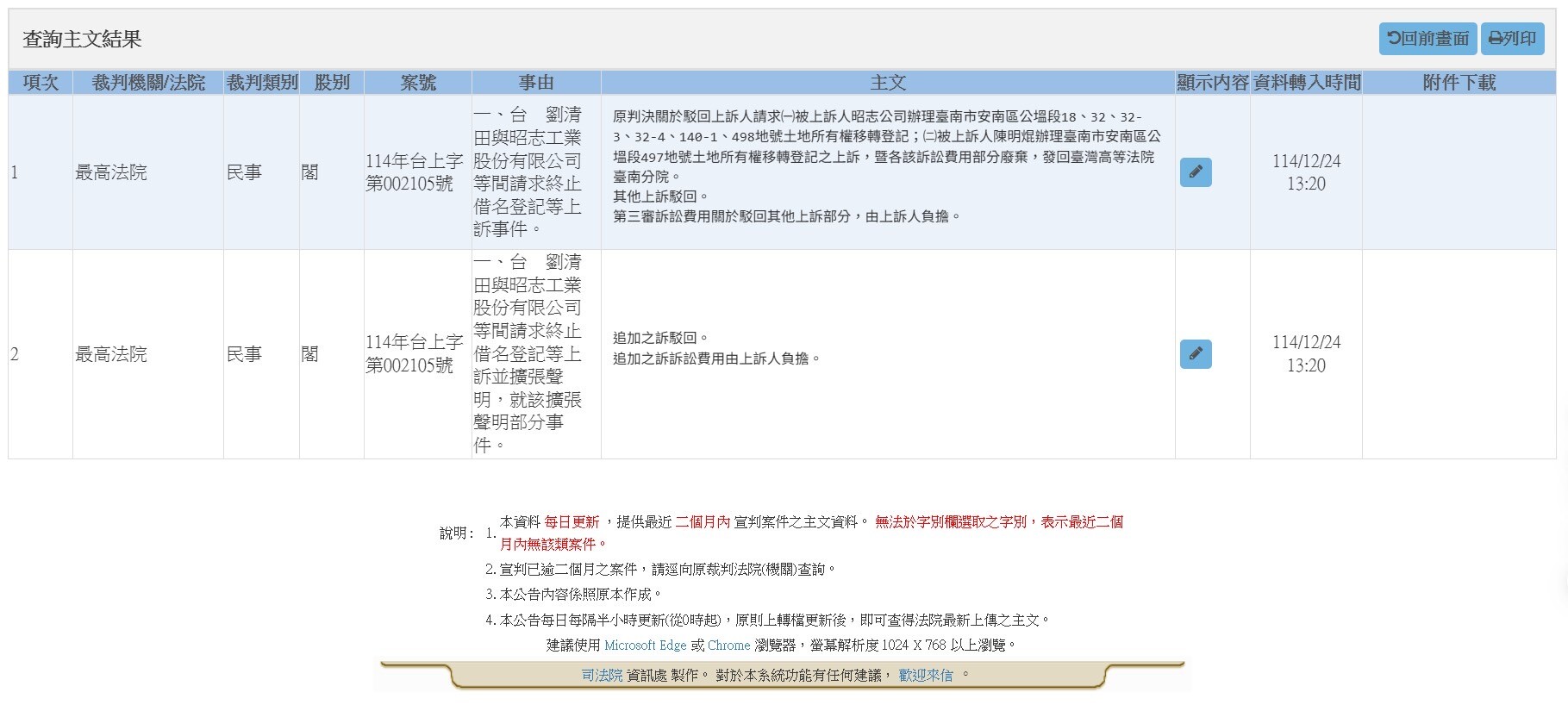Screen dimensions: 1568x711
Task: Click the 附件下載 column header
Action: pos(1459,83)
